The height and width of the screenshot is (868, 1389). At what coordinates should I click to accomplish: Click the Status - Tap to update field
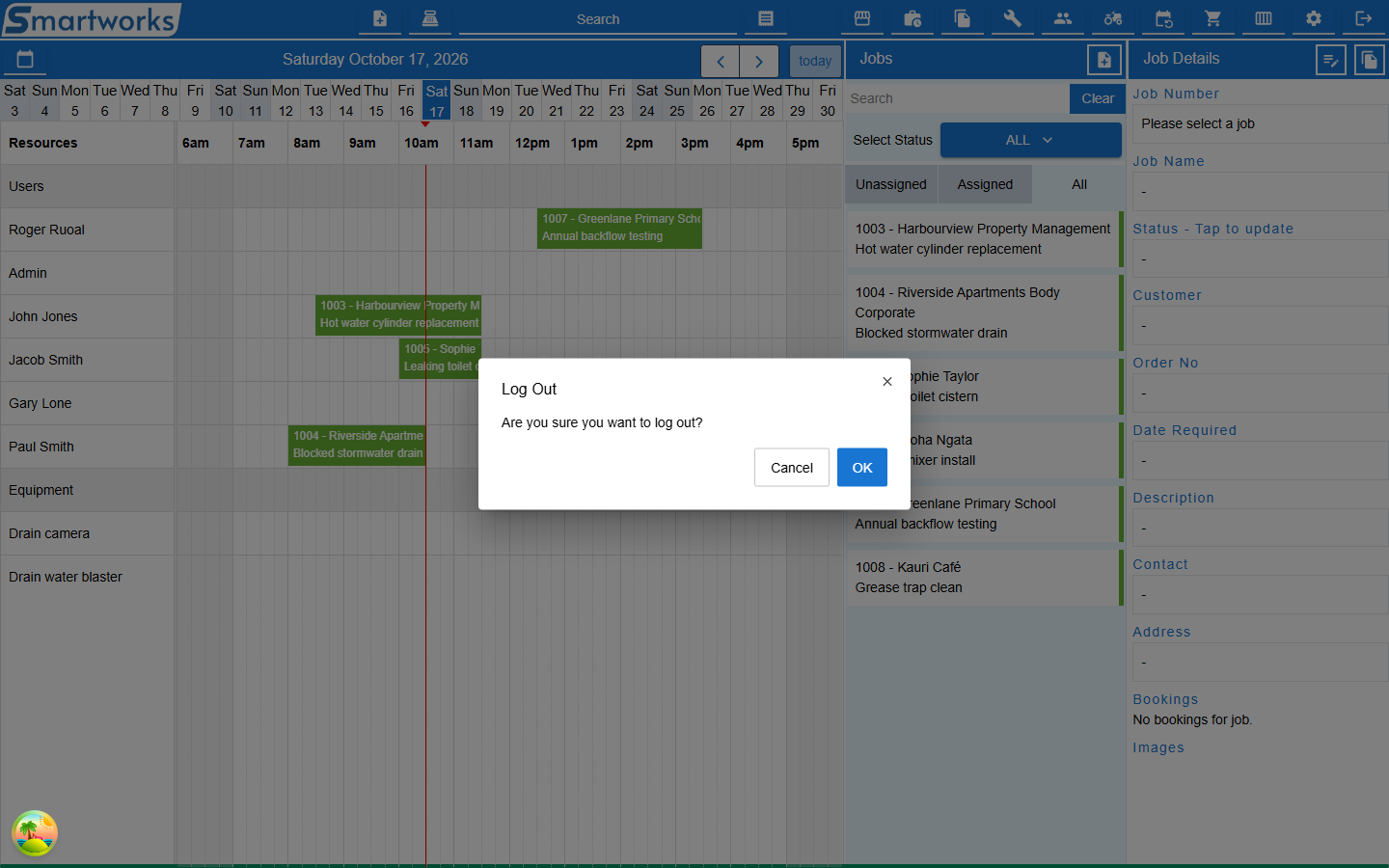coord(1260,259)
